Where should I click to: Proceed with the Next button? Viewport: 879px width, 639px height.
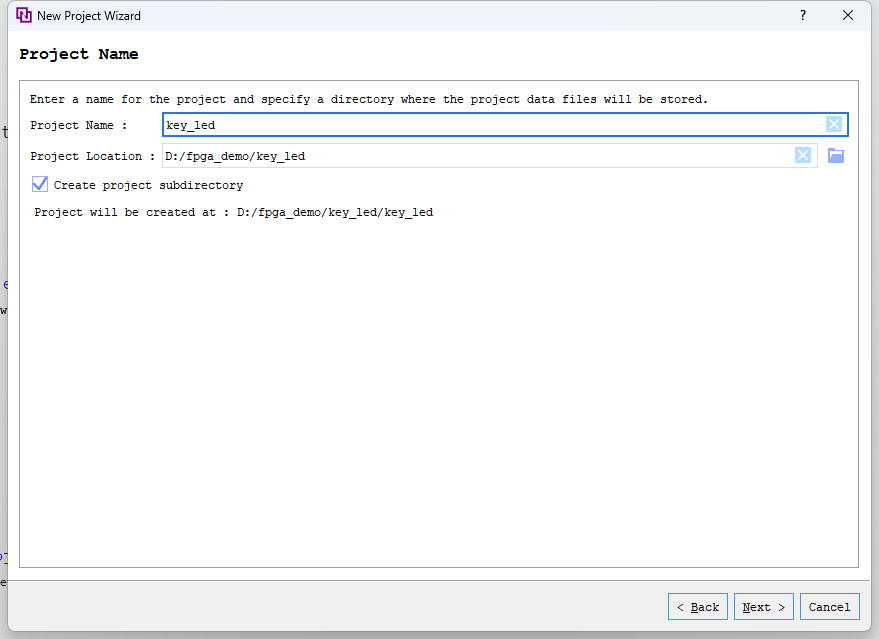pyautogui.click(x=763, y=606)
